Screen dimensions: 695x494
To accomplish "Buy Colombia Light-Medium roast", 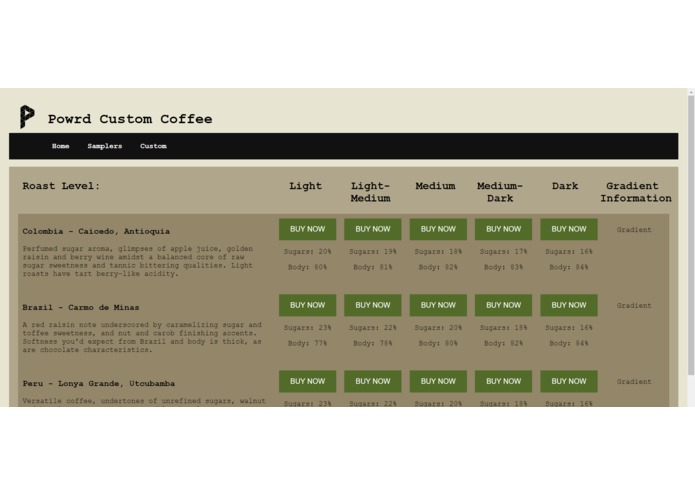I will click(373, 229).
